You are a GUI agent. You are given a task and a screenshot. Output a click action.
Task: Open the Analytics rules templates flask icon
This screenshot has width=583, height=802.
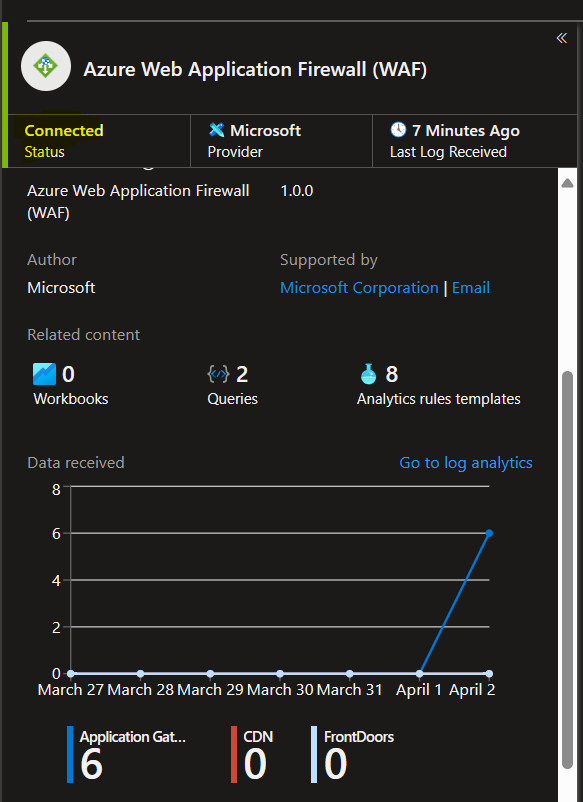pos(368,374)
